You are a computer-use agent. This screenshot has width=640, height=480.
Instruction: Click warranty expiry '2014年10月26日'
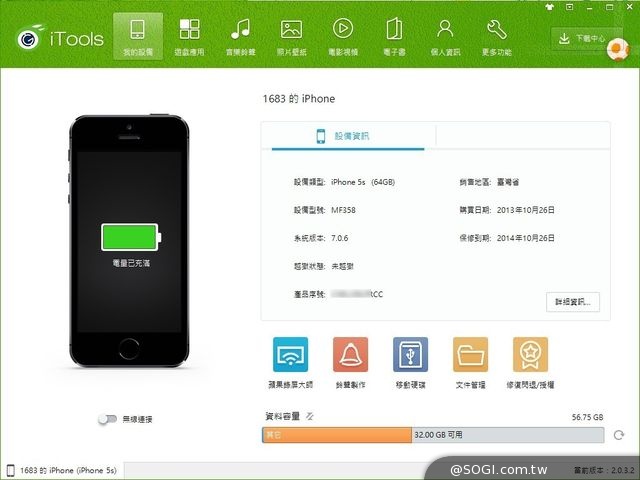click(526, 238)
